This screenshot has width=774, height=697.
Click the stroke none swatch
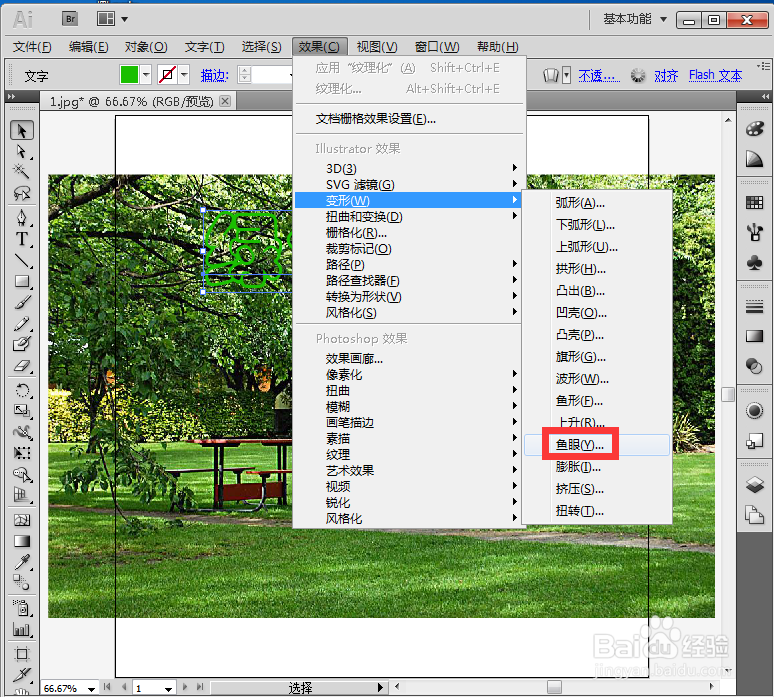tap(168, 75)
